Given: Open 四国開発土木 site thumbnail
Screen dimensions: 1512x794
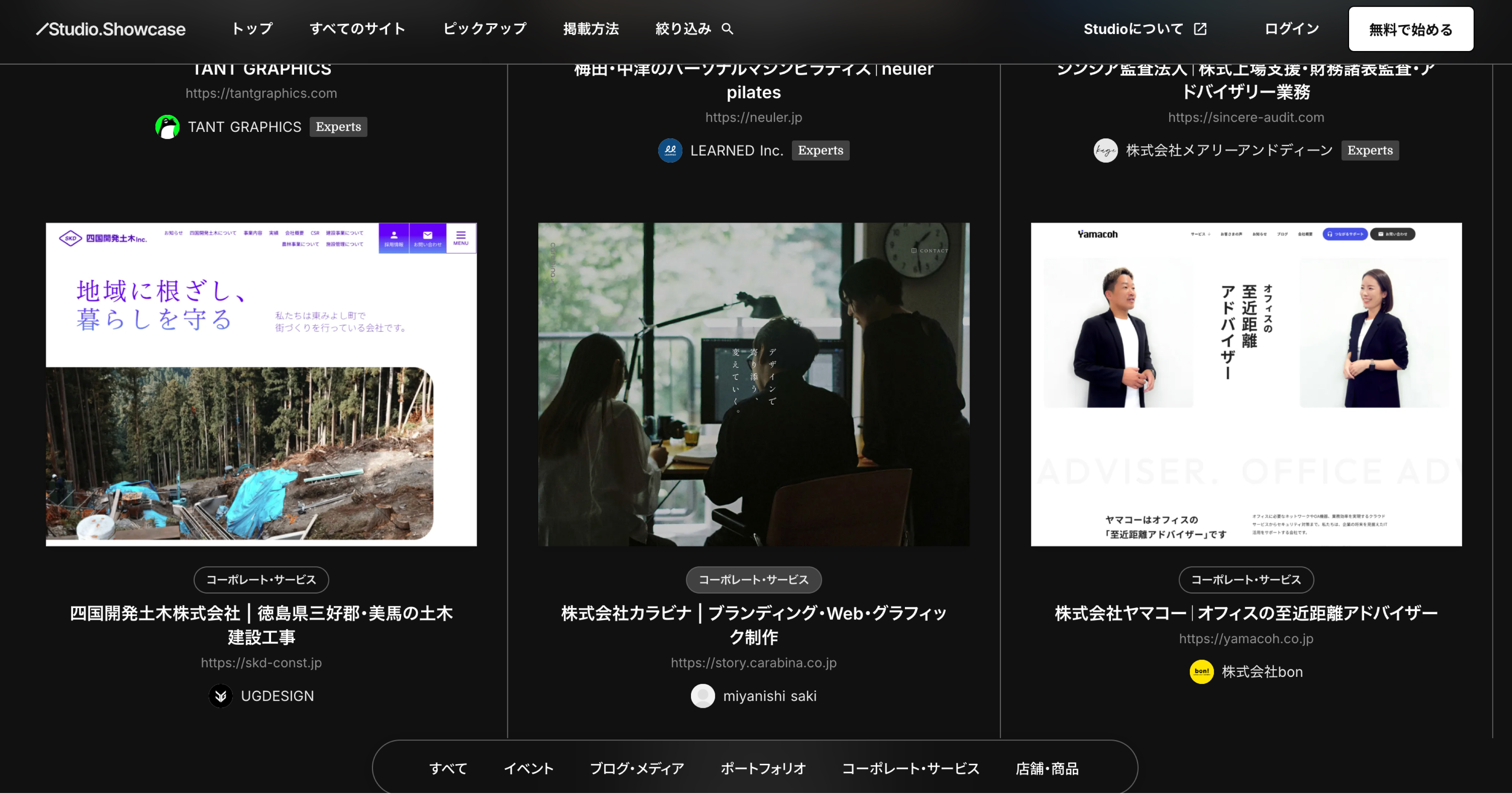Looking at the screenshot, I should tap(261, 384).
